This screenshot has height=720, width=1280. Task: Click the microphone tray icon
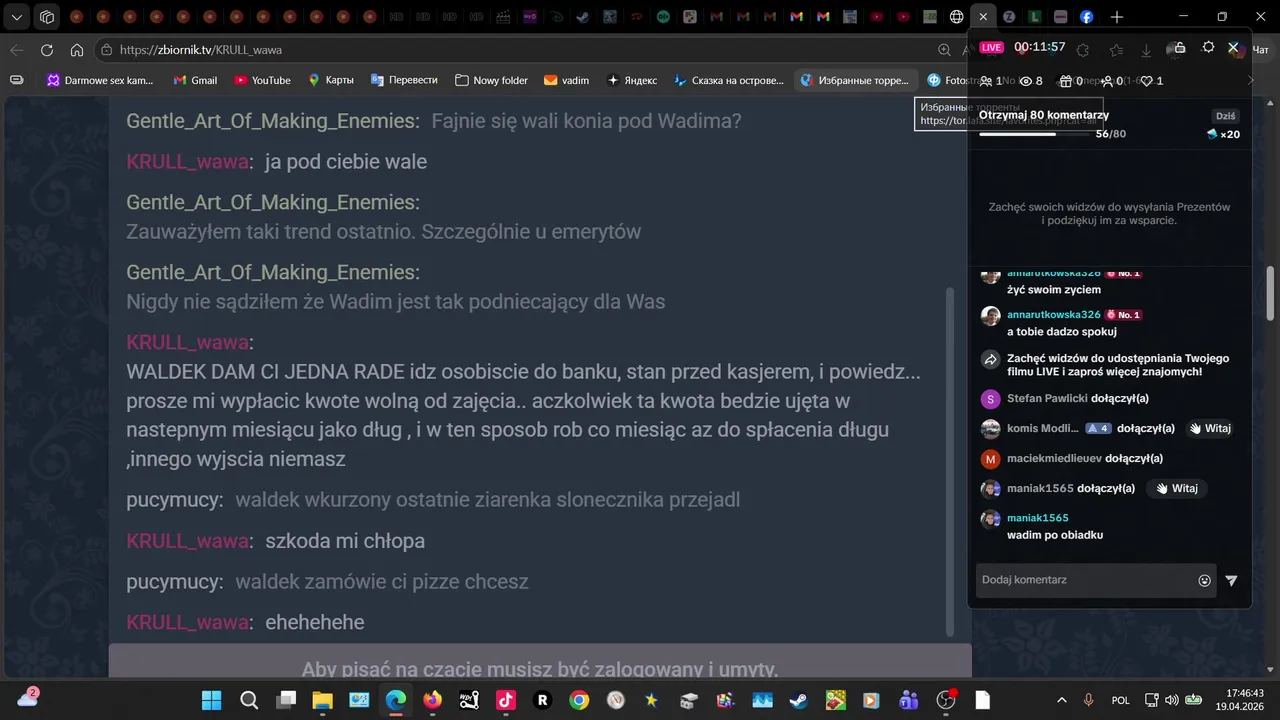(x=1089, y=700)
